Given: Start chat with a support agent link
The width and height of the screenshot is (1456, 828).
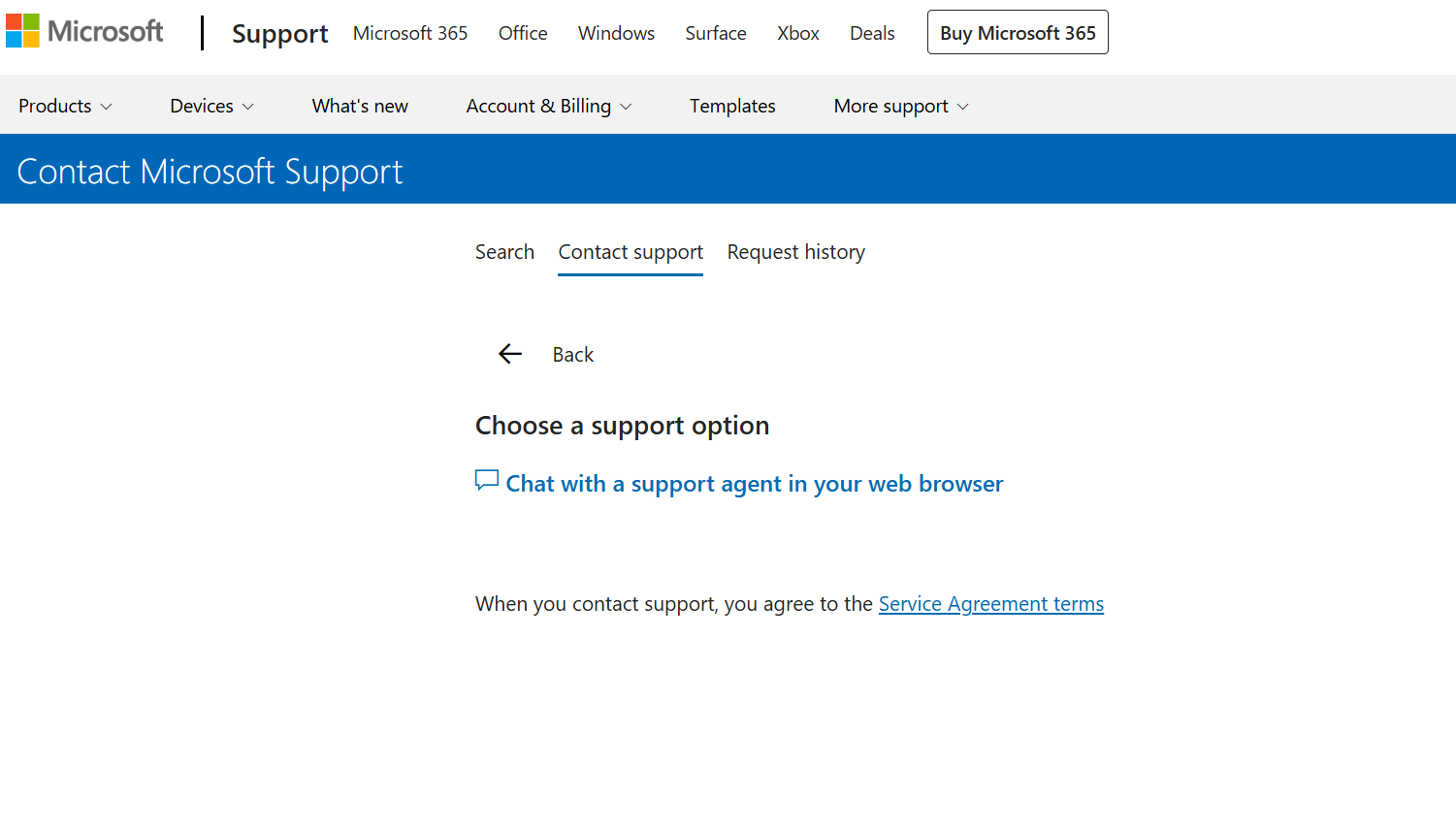Looking at the screenshot, I should point(754,483).
